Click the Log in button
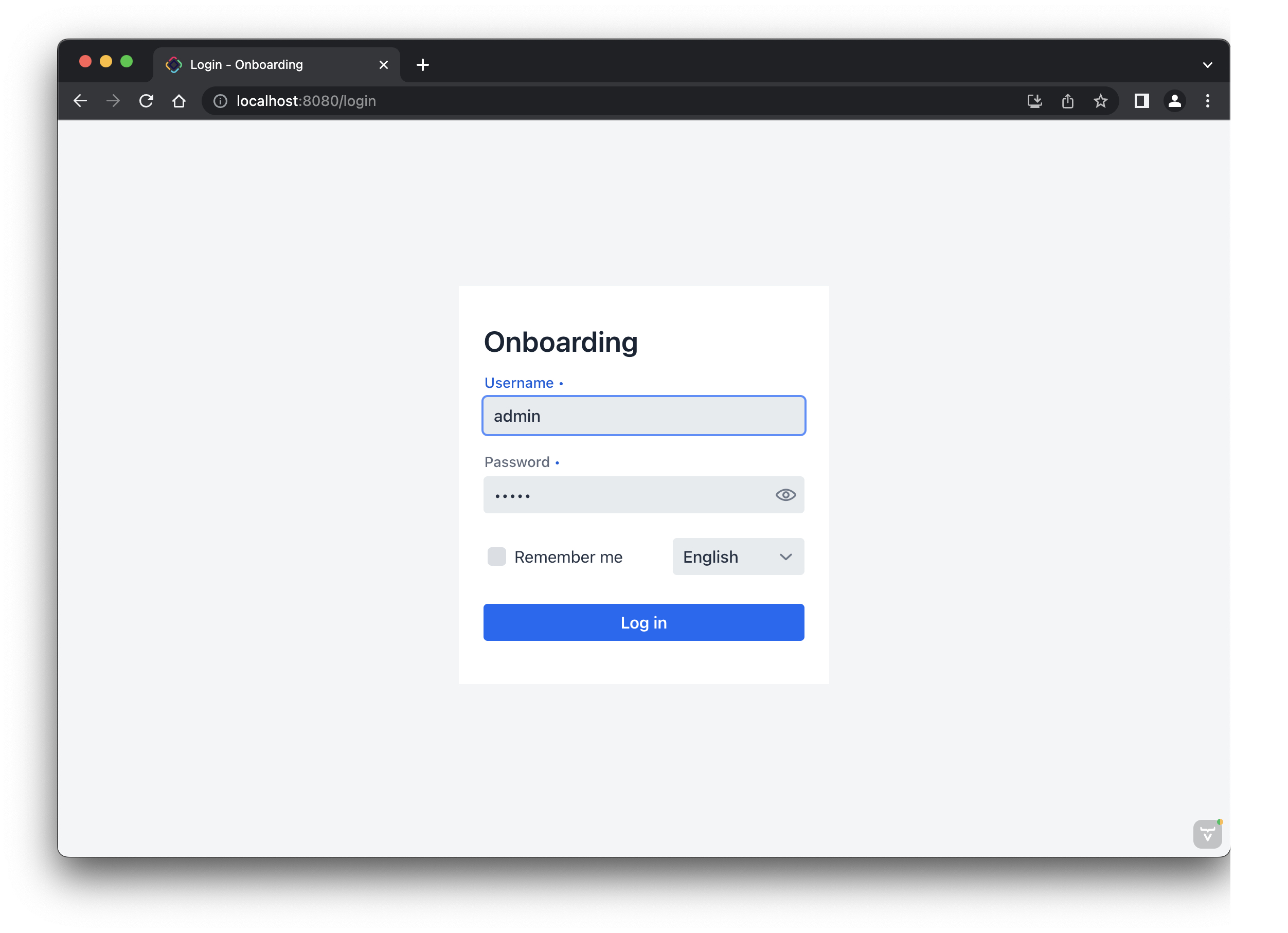The image size is (1288, 933). click(644, 622)
